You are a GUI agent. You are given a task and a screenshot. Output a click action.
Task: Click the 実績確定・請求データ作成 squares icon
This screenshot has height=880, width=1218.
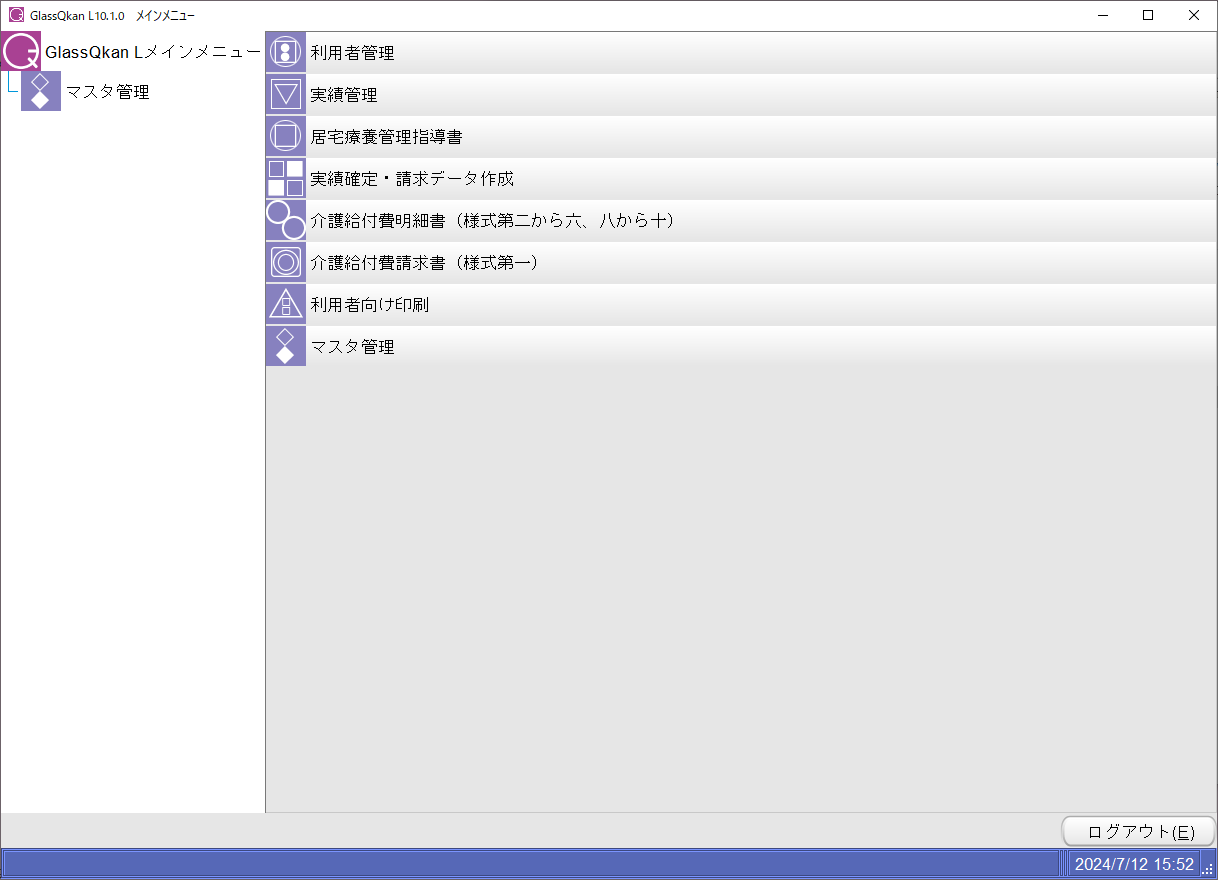click(x=285, y=178)
